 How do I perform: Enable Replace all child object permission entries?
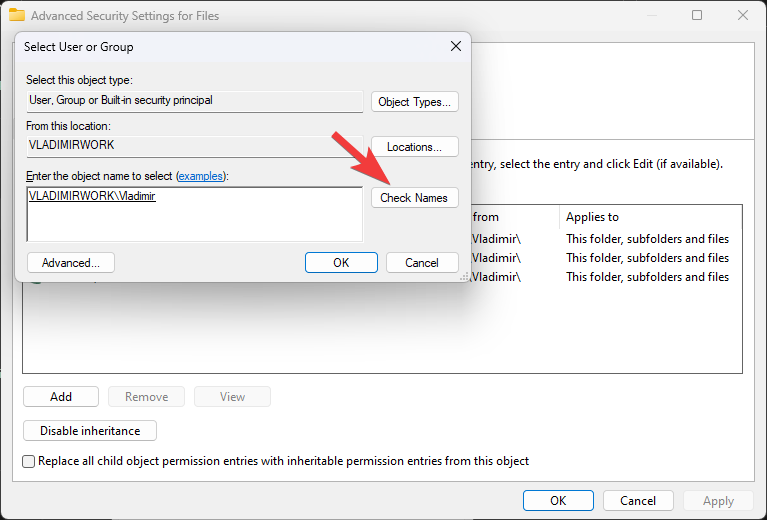tap(29, 461)
